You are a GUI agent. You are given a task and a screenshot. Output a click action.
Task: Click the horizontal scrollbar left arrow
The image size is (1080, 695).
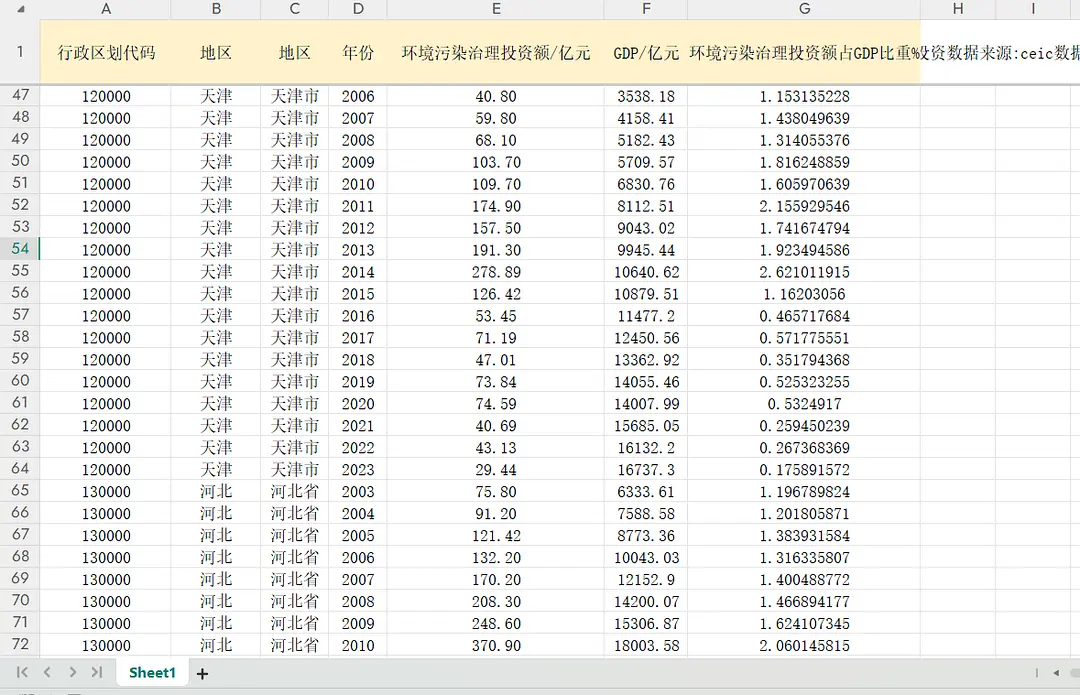point(1056,673)
